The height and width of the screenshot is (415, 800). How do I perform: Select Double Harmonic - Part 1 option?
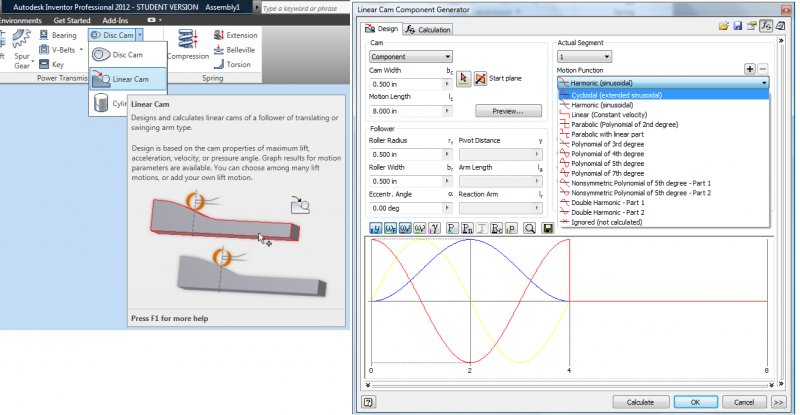663,203
